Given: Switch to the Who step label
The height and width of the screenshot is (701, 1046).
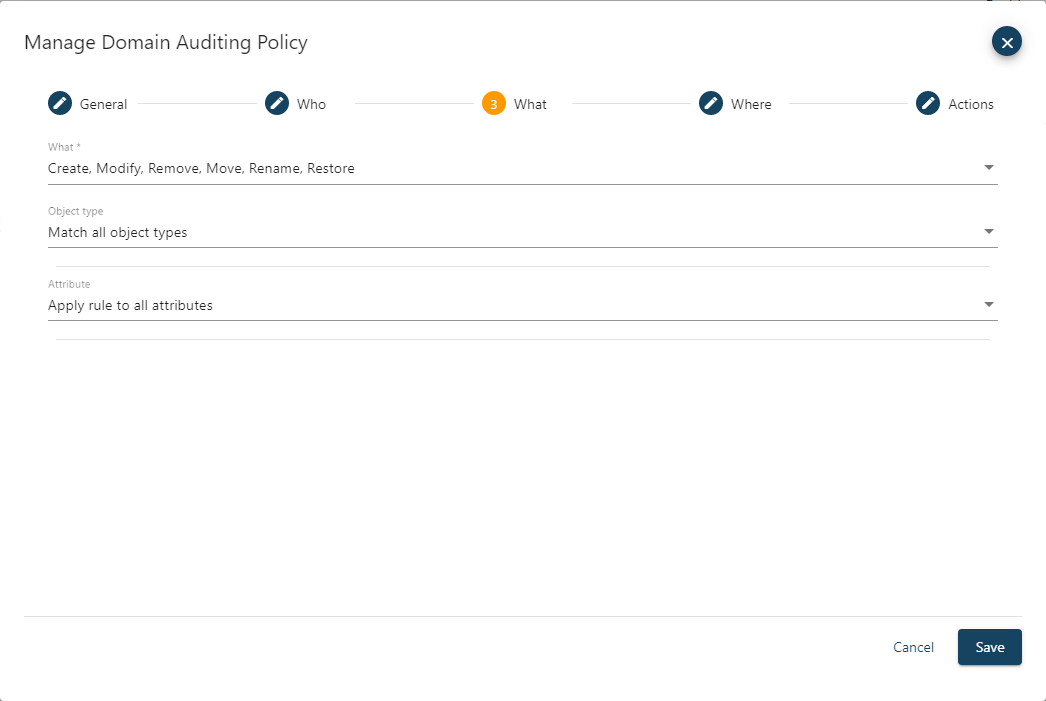Looking at the screenshot, I should (x=311, y=104).
